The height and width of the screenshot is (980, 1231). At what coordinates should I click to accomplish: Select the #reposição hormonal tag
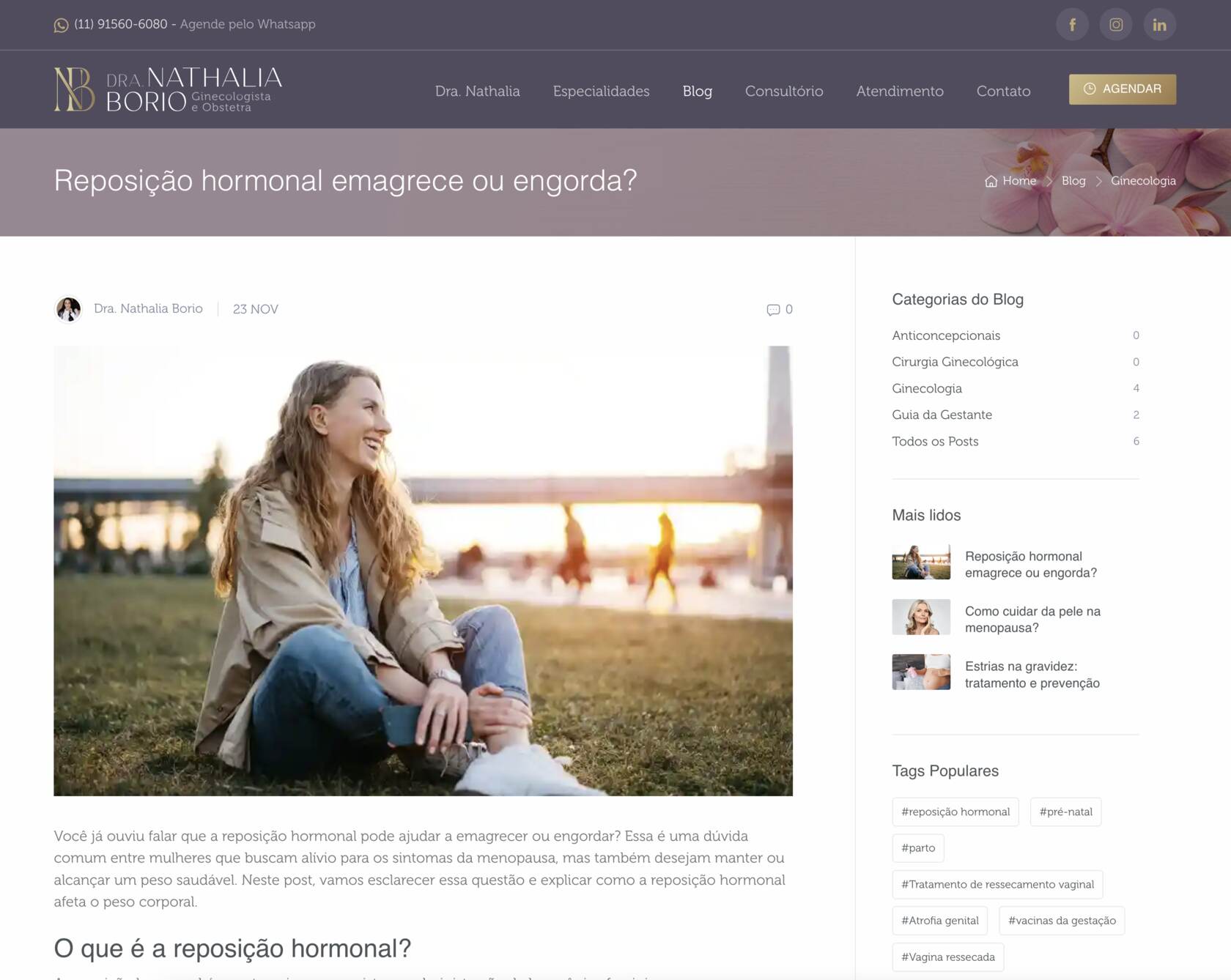(x=955, y=812)
